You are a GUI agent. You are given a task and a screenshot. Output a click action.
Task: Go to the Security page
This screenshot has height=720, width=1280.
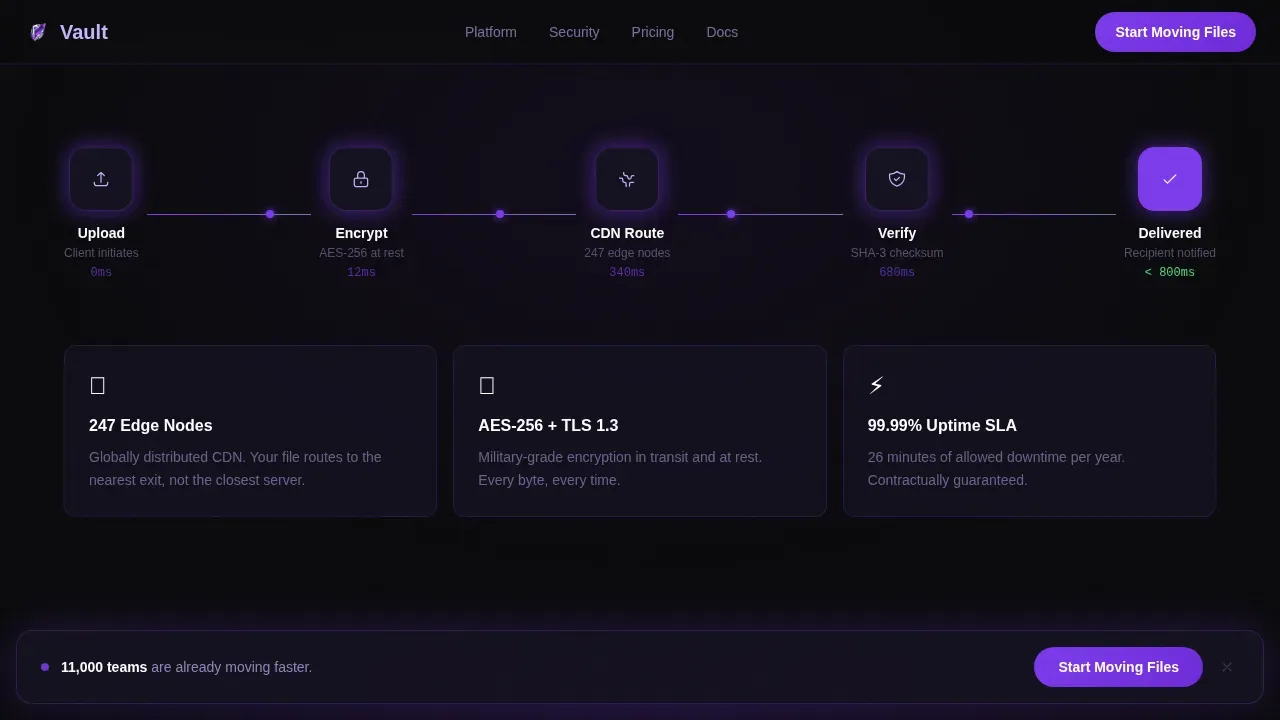click(x=574, y=32)
